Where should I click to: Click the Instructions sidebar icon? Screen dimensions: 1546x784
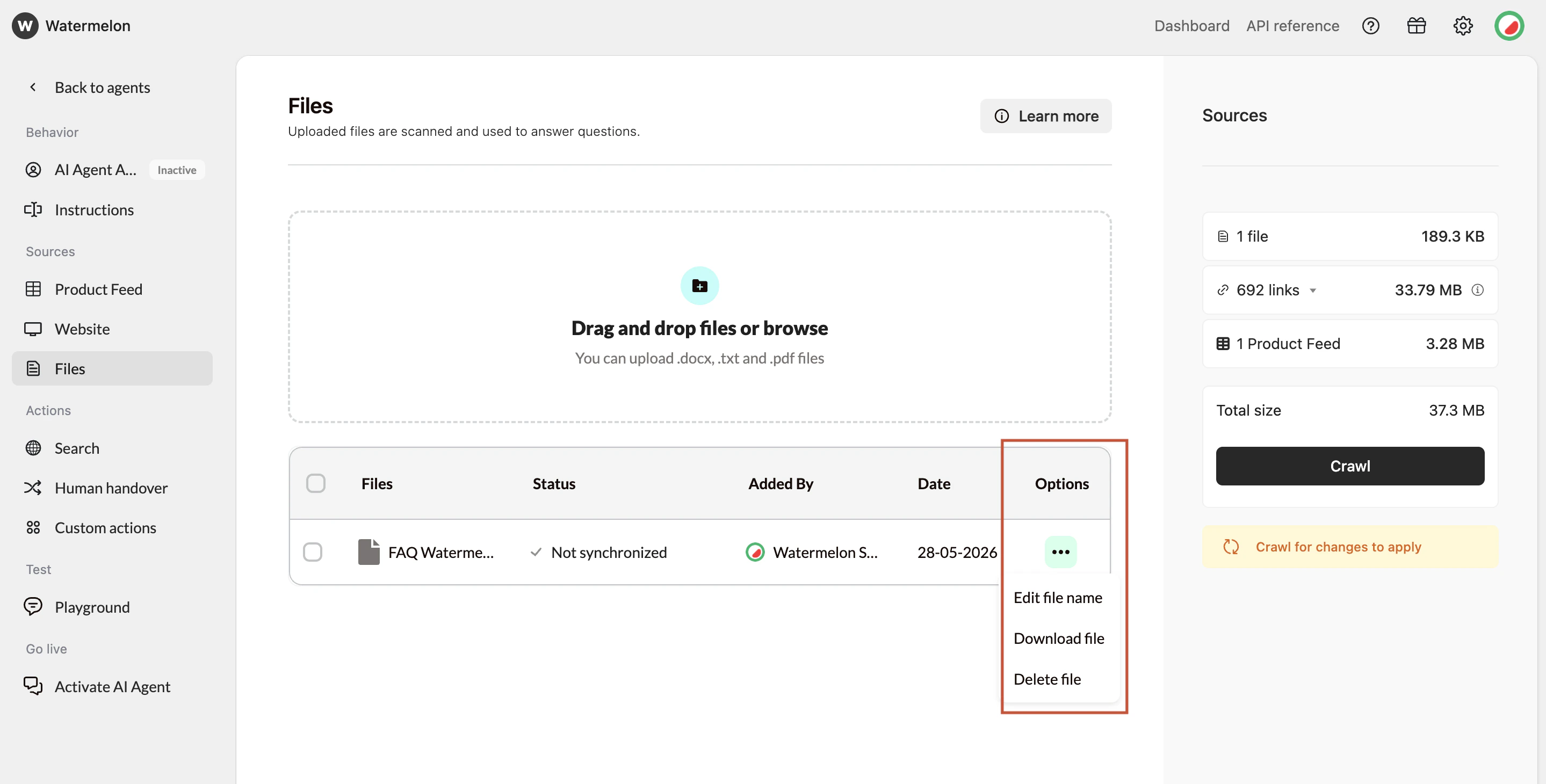(x=33, y=209)
